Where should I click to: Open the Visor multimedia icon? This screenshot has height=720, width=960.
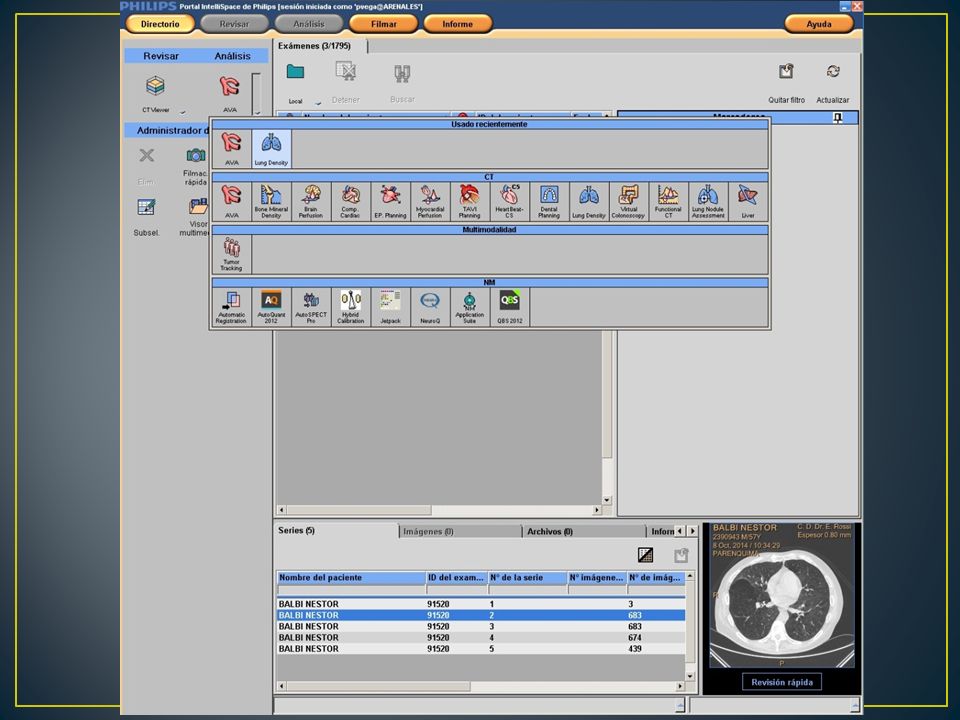coord(198,206)
